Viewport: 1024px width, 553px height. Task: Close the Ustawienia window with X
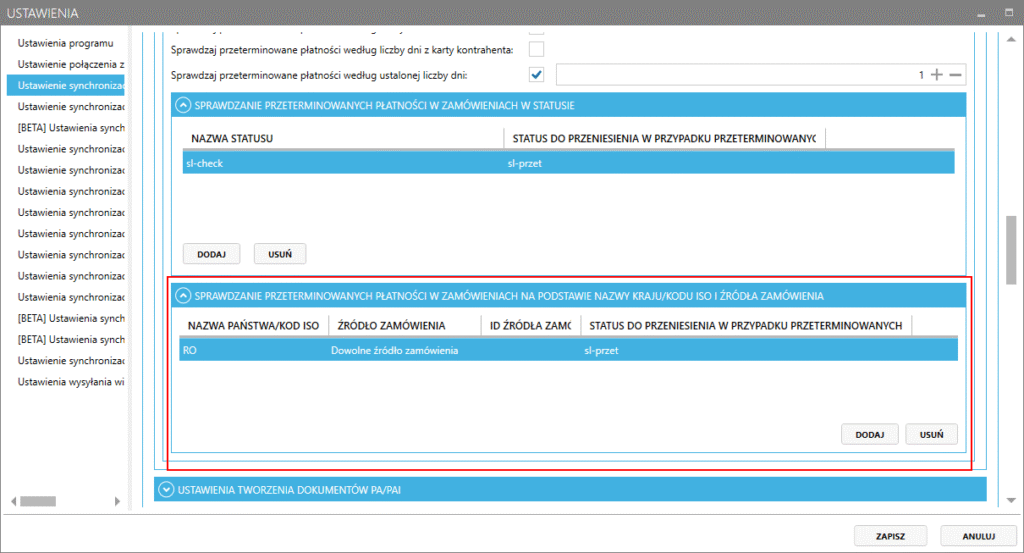(x=1009, y=12)
